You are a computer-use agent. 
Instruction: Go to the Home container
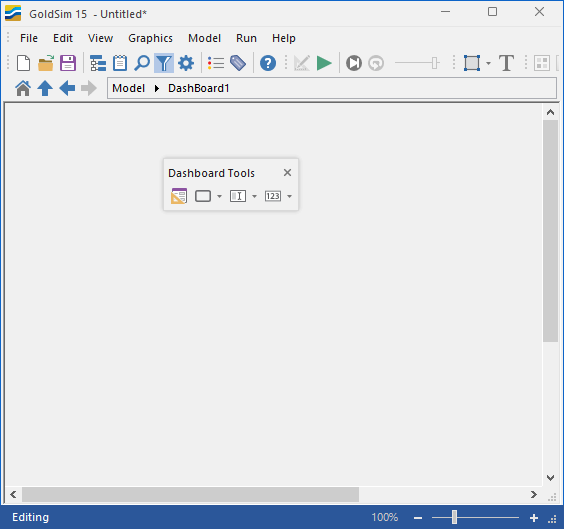(x=23, y=88)
